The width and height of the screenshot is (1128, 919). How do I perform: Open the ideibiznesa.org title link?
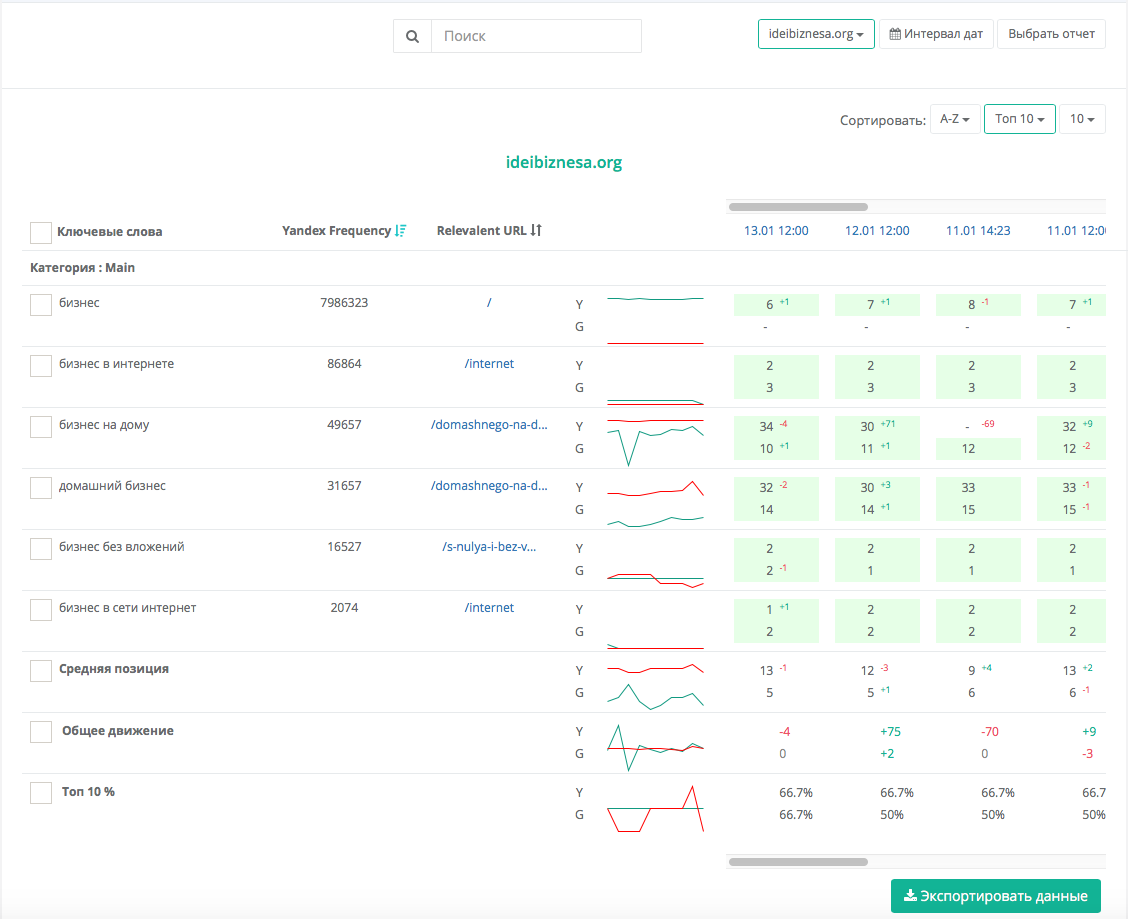click(x=564, y=162)
